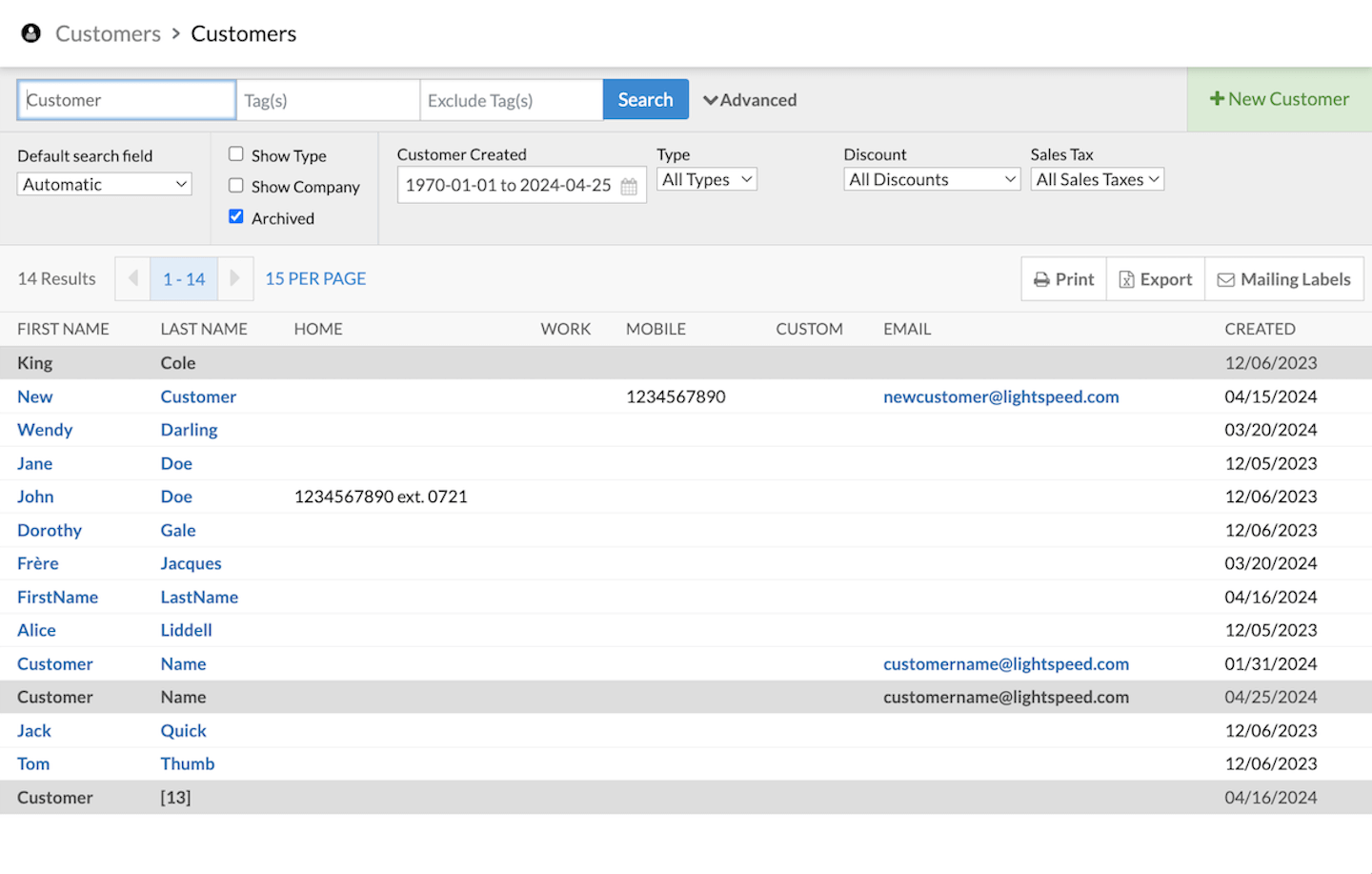Sort by the LAST NAME column header
The height and width of the screenshot is (874, 1372).
204,329
